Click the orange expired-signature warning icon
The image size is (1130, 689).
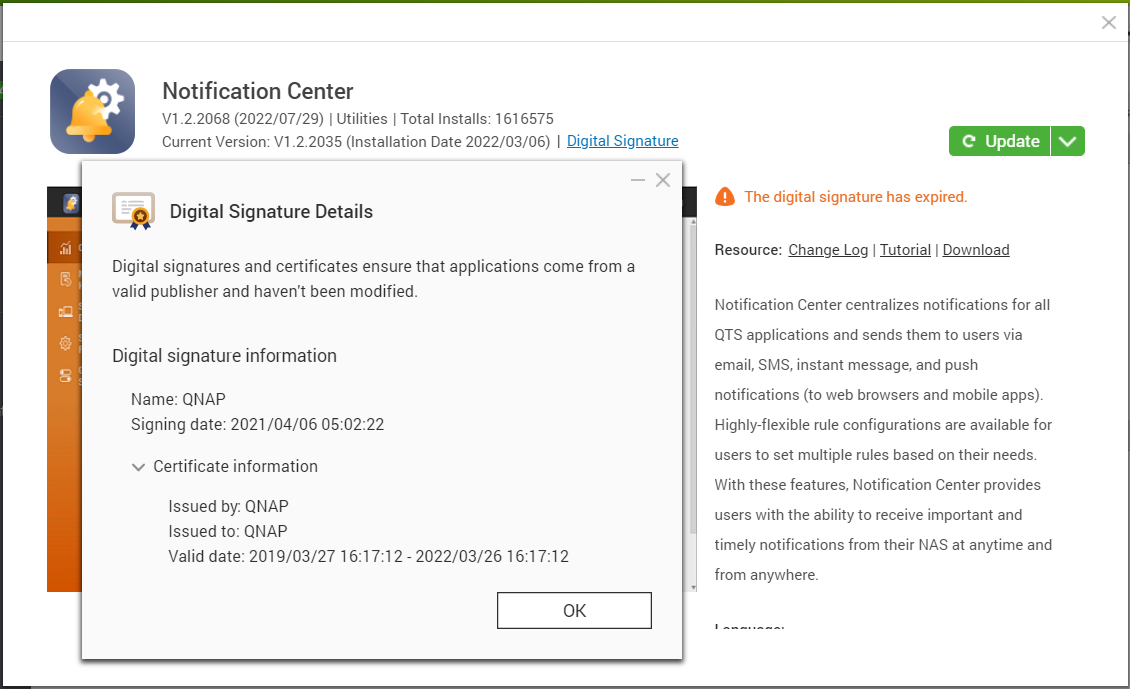tap(724, 197)
